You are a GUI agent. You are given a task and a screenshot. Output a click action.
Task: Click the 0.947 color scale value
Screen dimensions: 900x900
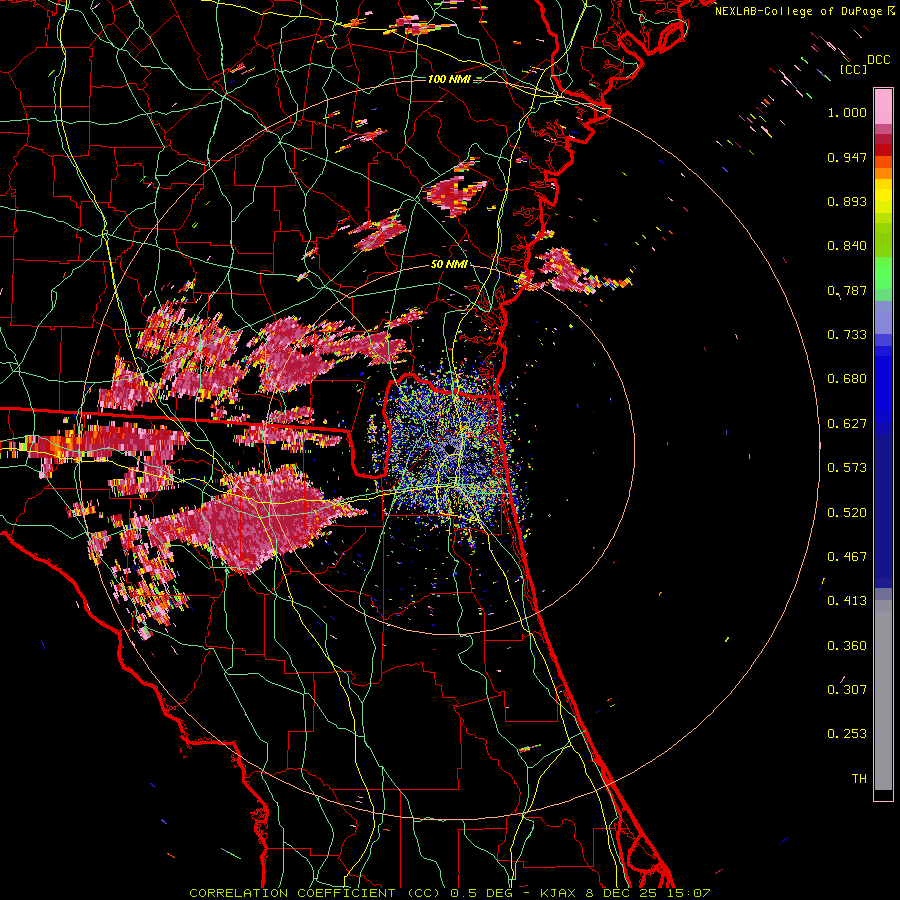tap(847, 157)
